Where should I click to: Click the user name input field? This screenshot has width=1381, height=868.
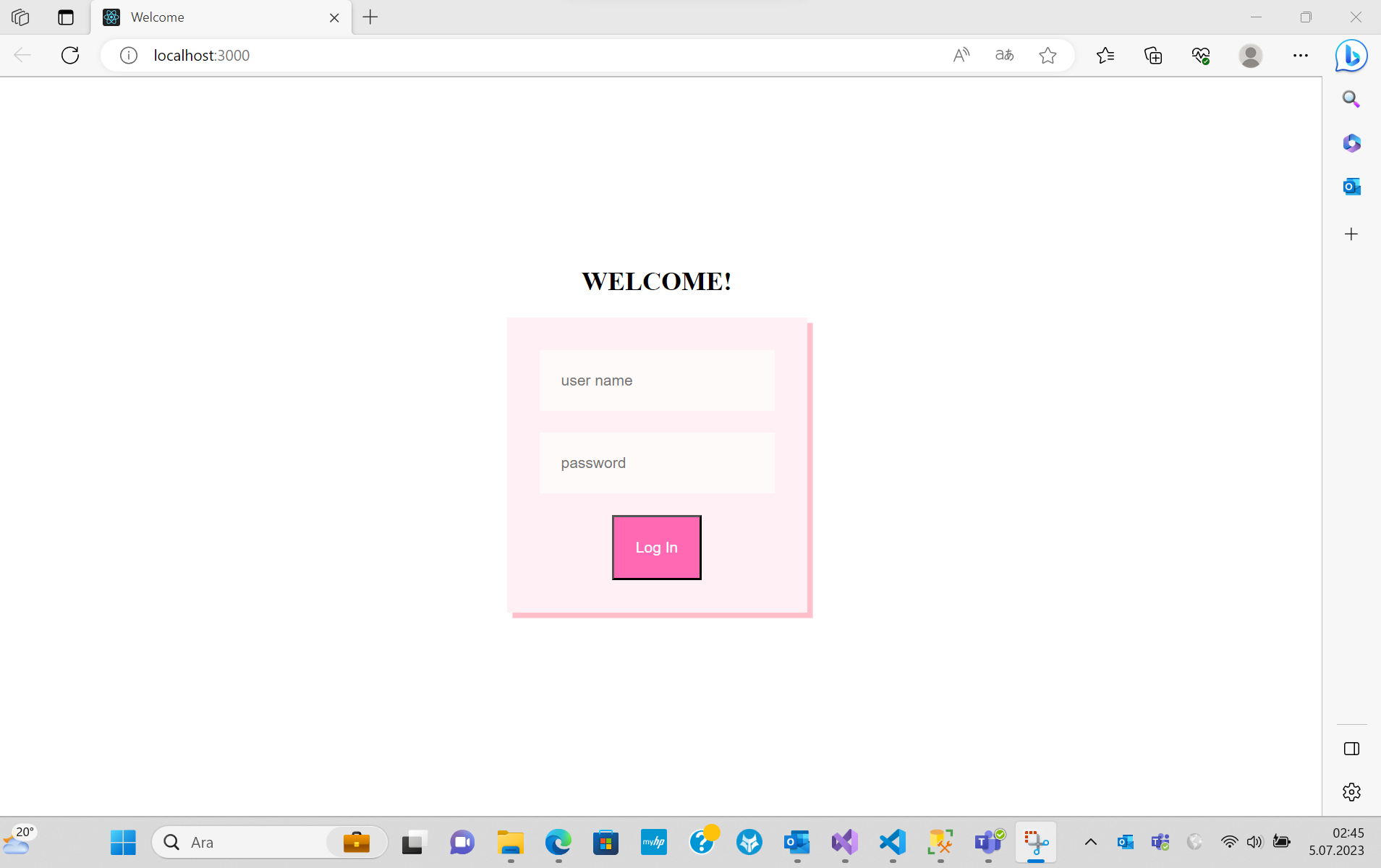pyautogui.click(x=655, y=380)
